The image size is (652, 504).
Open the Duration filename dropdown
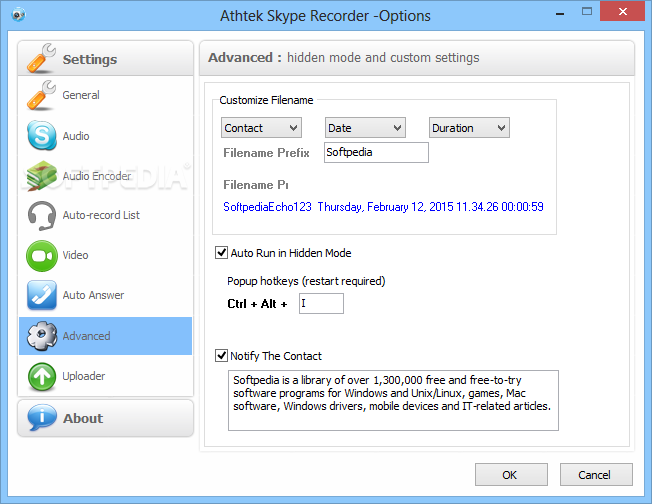(x=469, y=128)
